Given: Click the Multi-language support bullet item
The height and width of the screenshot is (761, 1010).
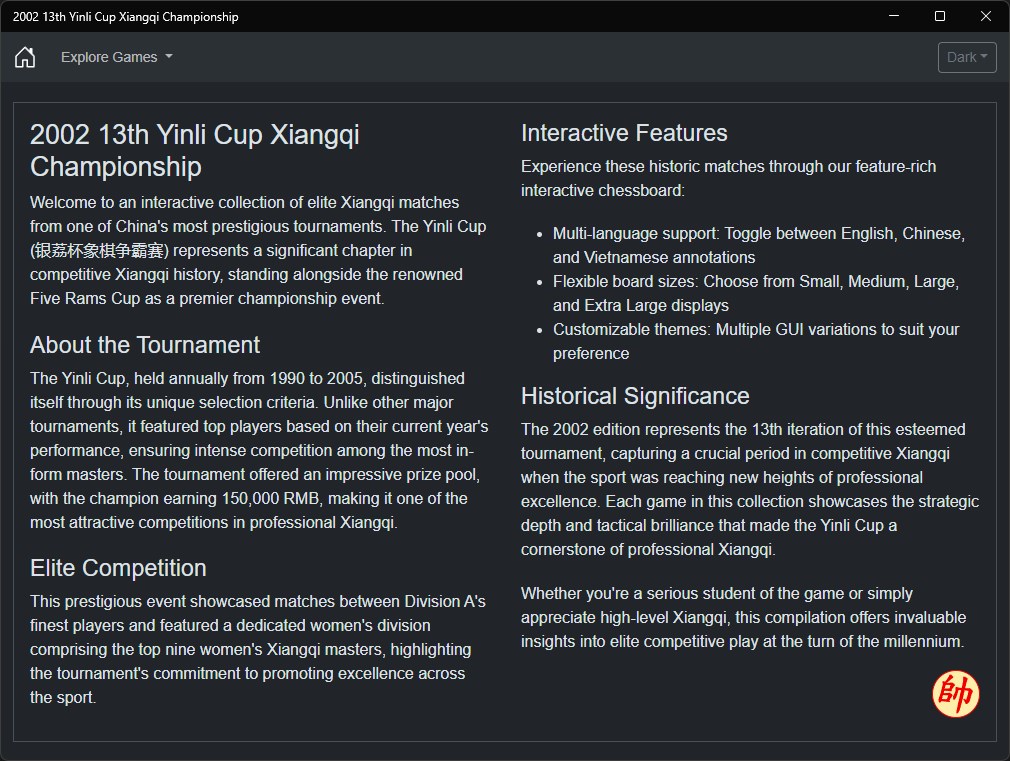Looking at the screenshot, I should coord(759,246).
